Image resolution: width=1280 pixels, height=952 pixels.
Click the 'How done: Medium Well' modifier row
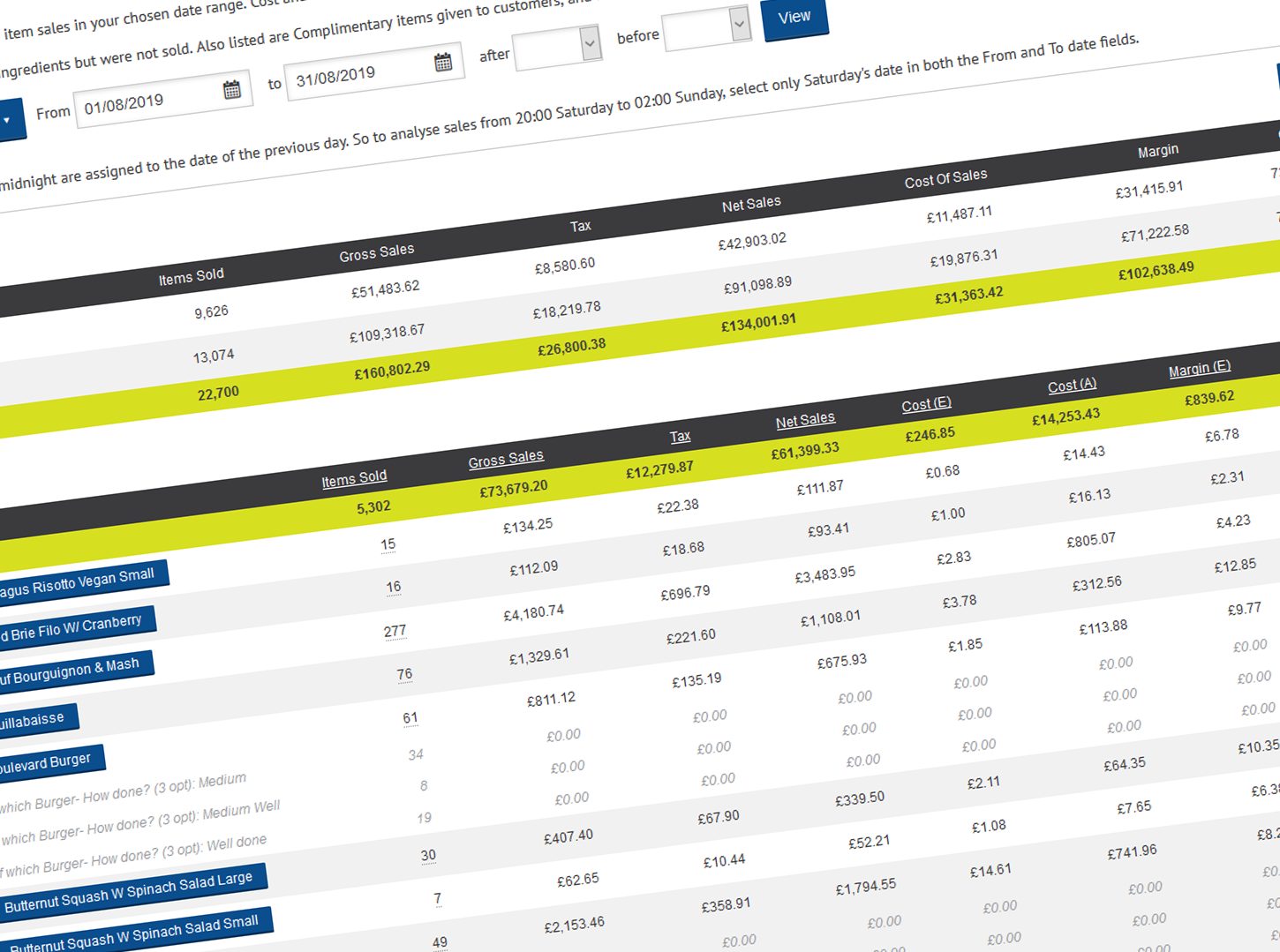[x=139, y=822]
